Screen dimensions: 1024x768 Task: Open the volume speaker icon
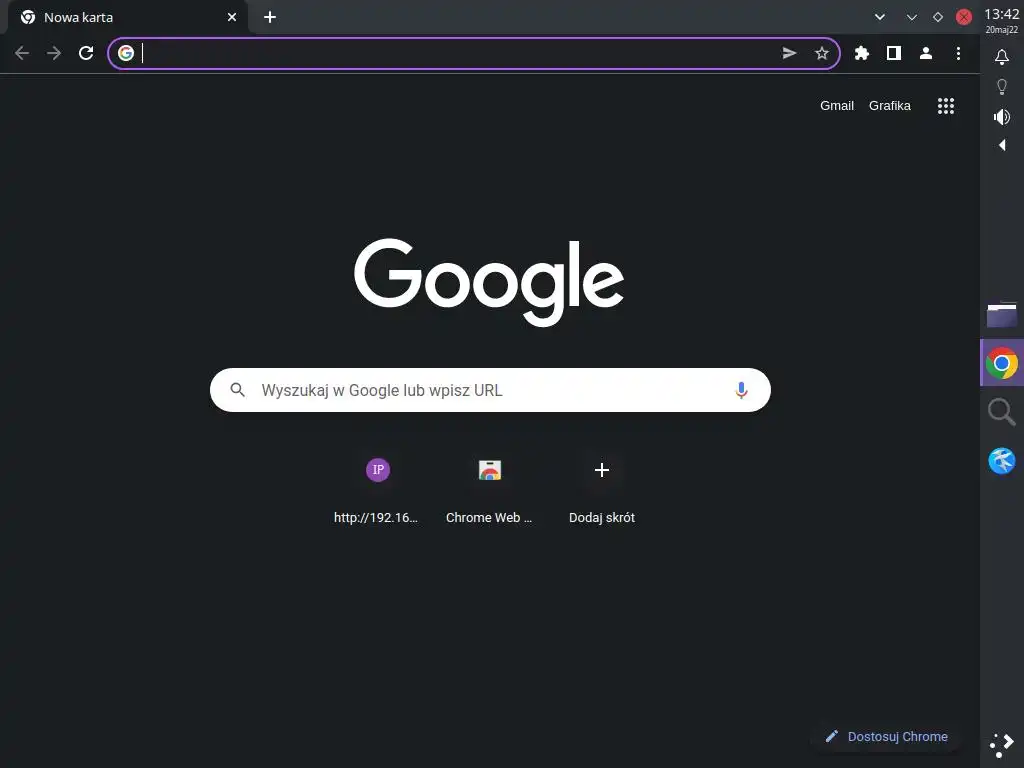tap(1002, 117)
